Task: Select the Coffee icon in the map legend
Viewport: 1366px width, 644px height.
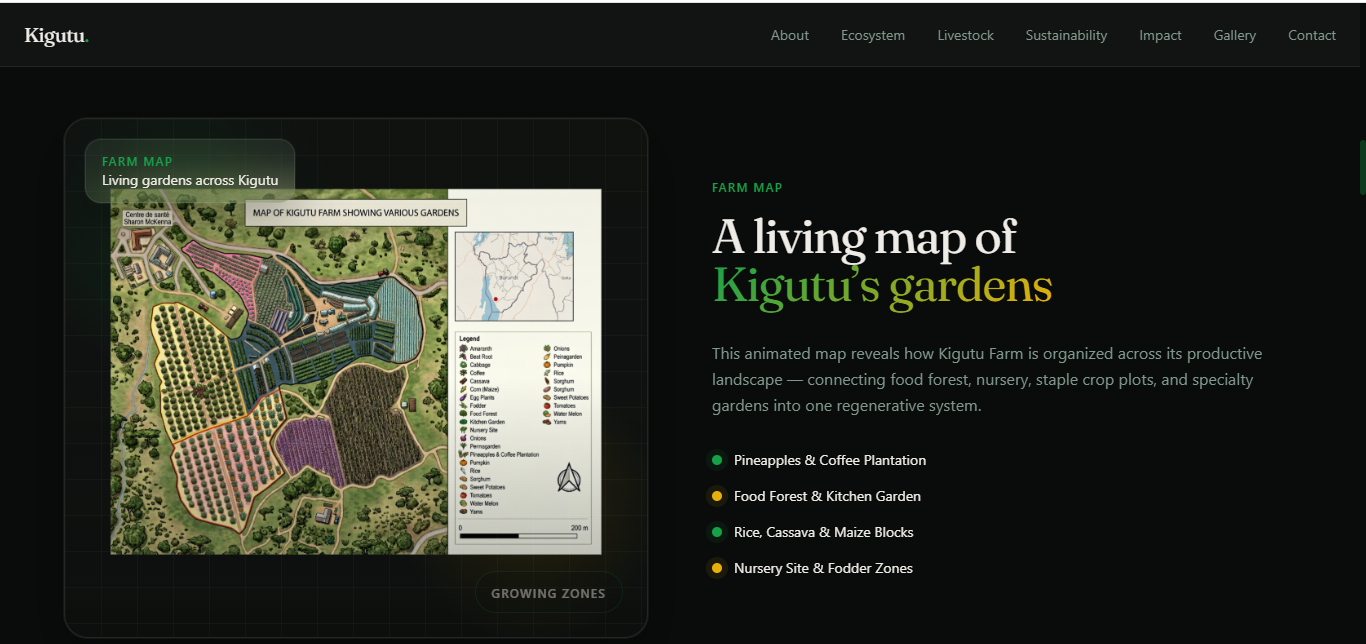Action: point(462,373)
